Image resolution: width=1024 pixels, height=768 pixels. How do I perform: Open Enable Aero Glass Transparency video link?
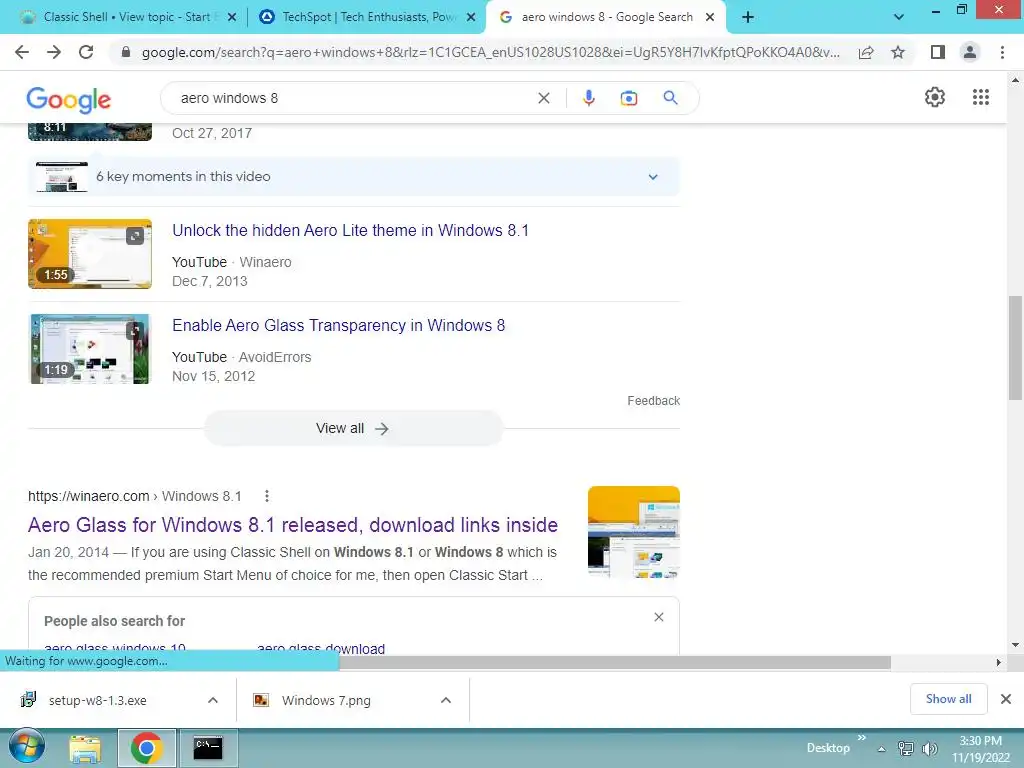pyautogui.click(x=338, y=325)
